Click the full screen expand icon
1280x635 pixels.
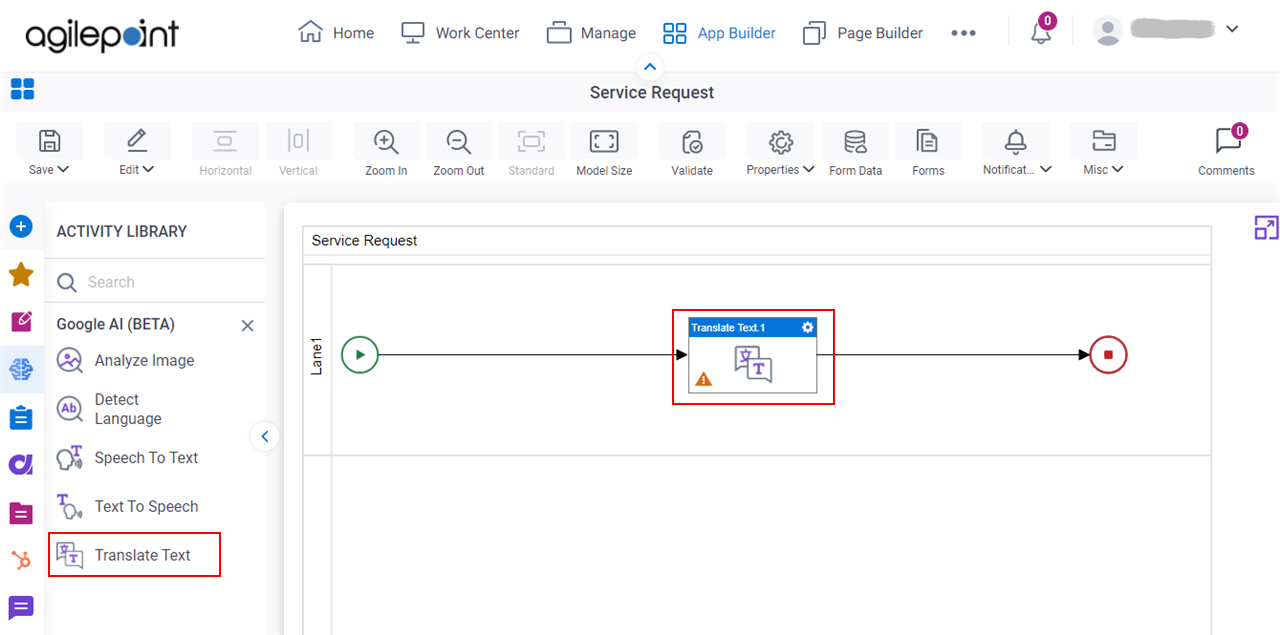1266,227
